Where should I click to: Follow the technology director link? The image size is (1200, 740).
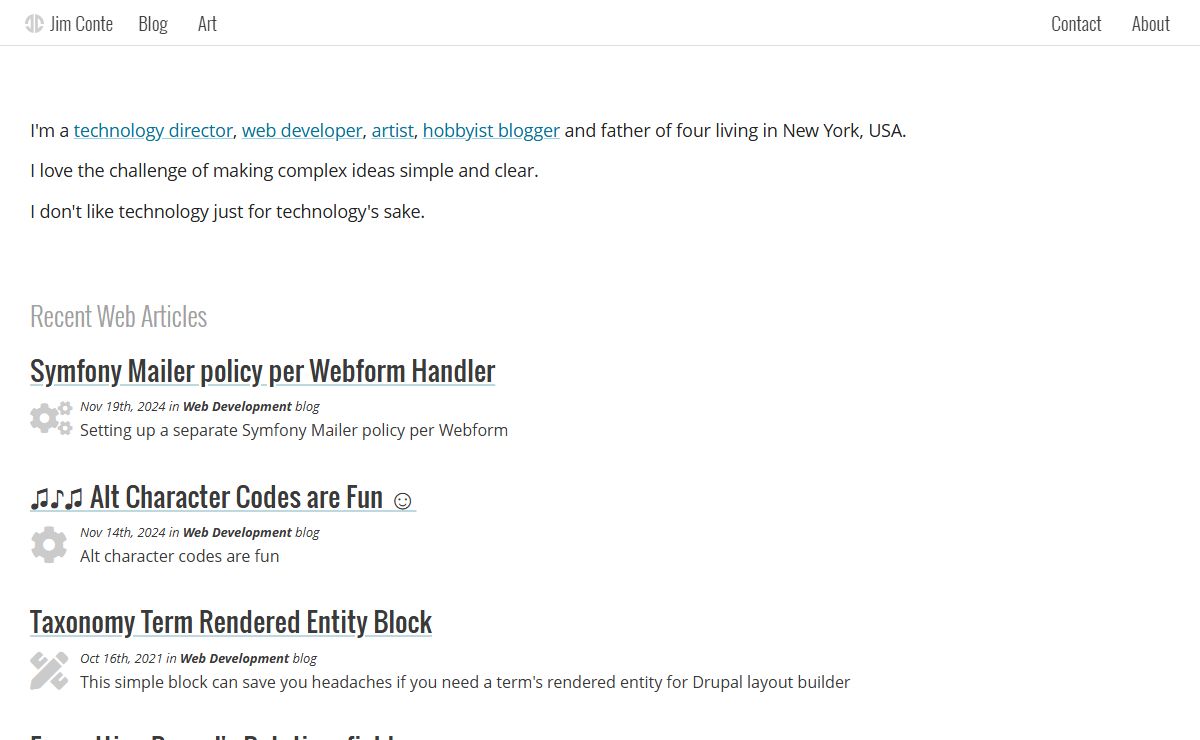153,130
